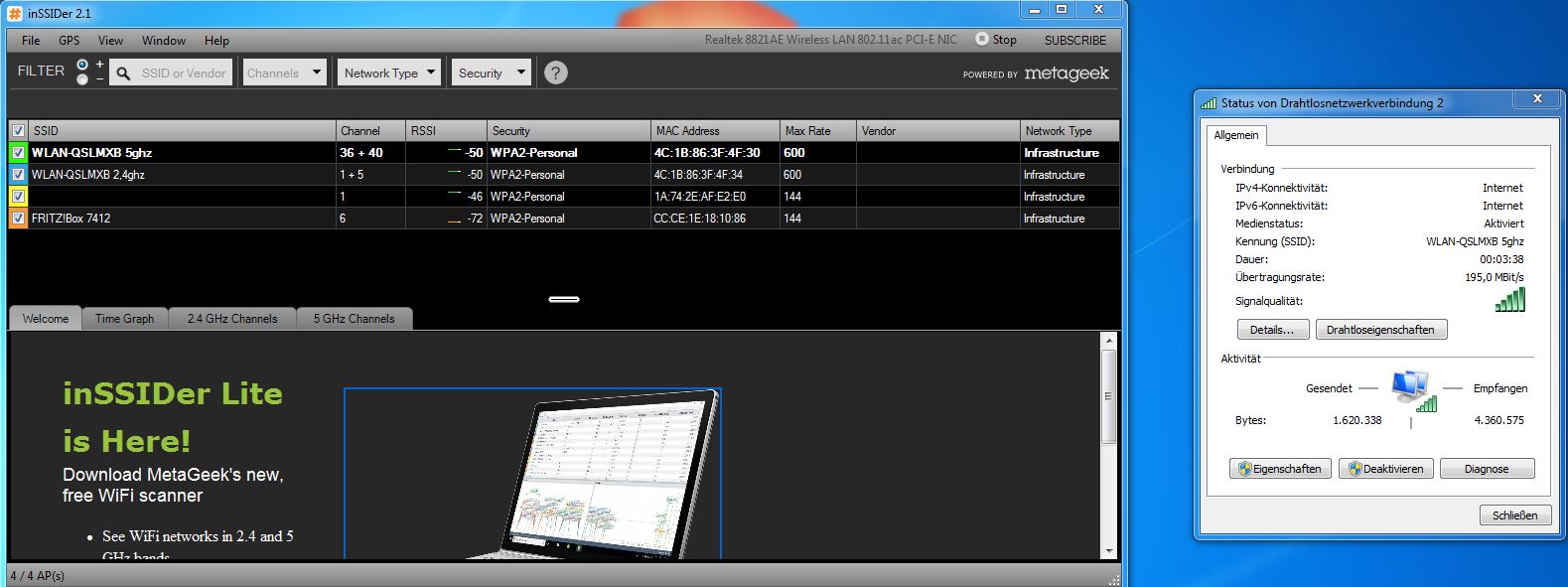This screenshot has height=587, width=1568.
Task: Click the "36 + 40" channel cell
Action: [x=371, y=153]
